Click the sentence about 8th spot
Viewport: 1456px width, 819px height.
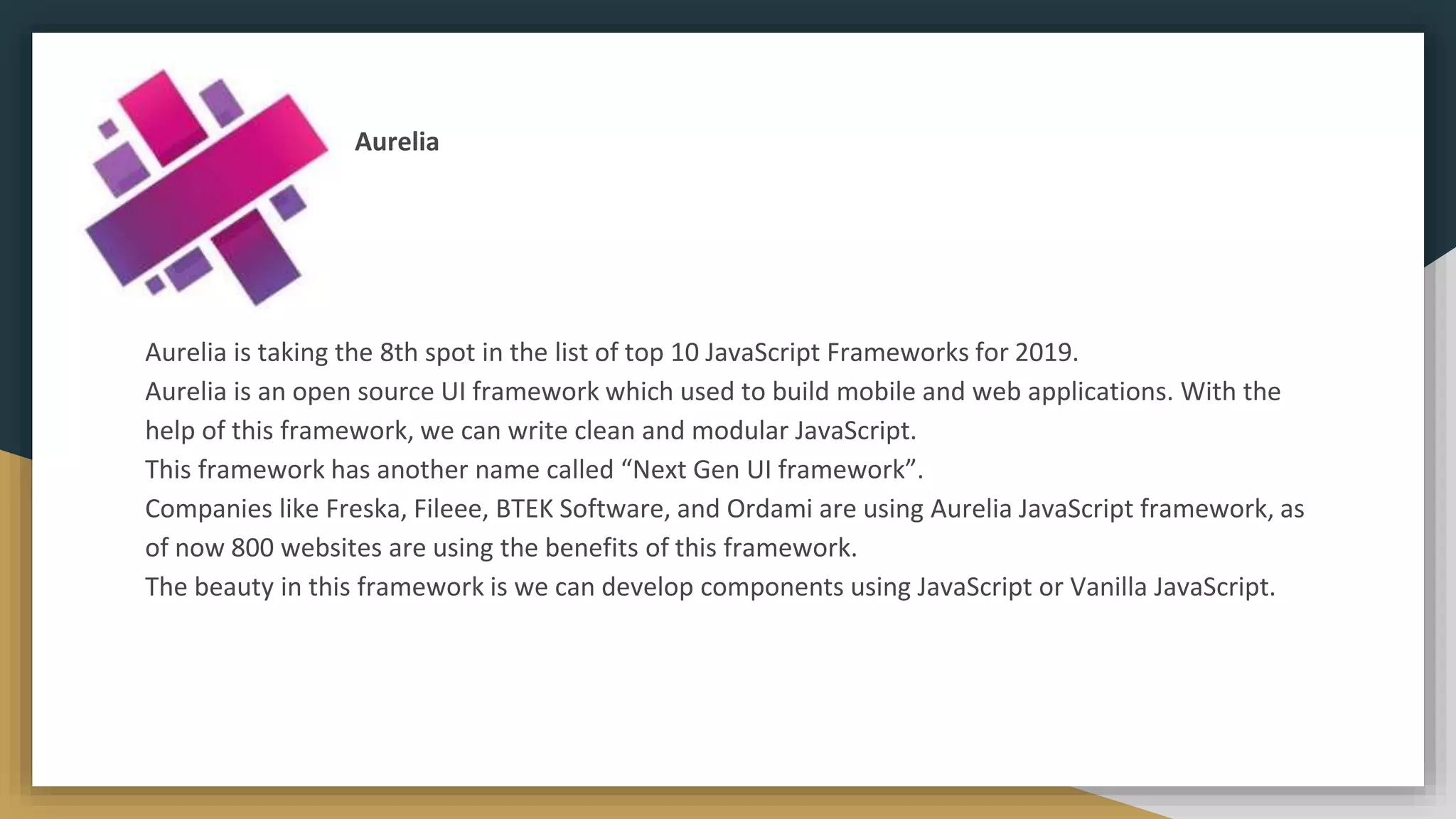click(611, 353)
